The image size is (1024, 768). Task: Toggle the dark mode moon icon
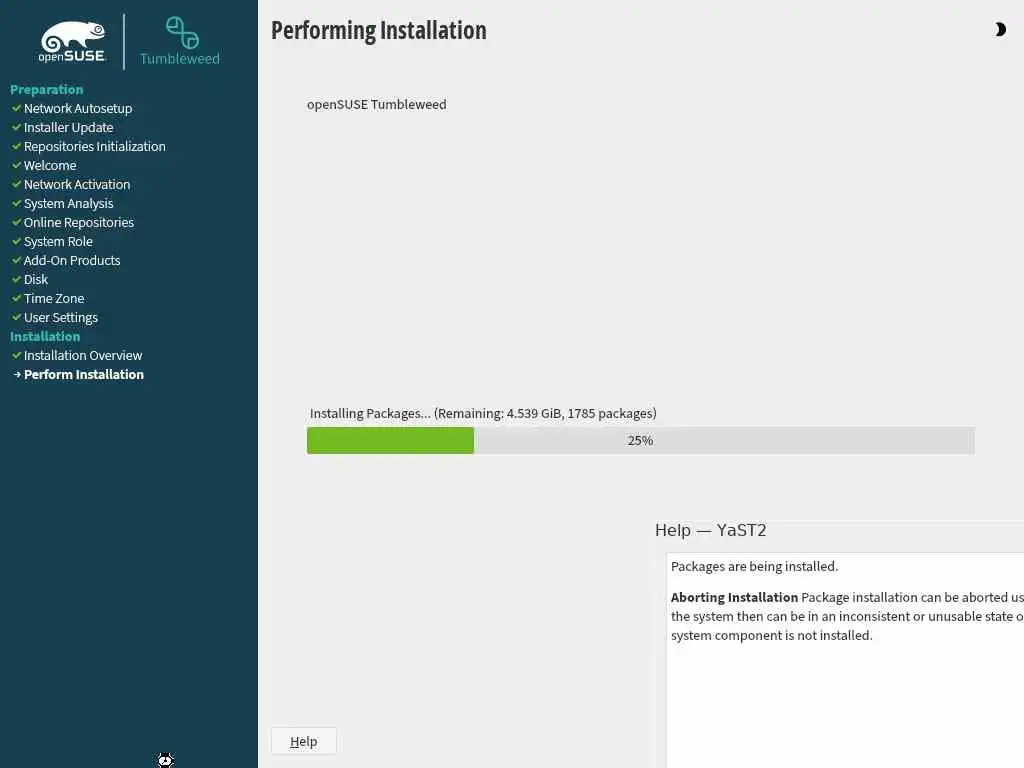tap(1000, 29)
